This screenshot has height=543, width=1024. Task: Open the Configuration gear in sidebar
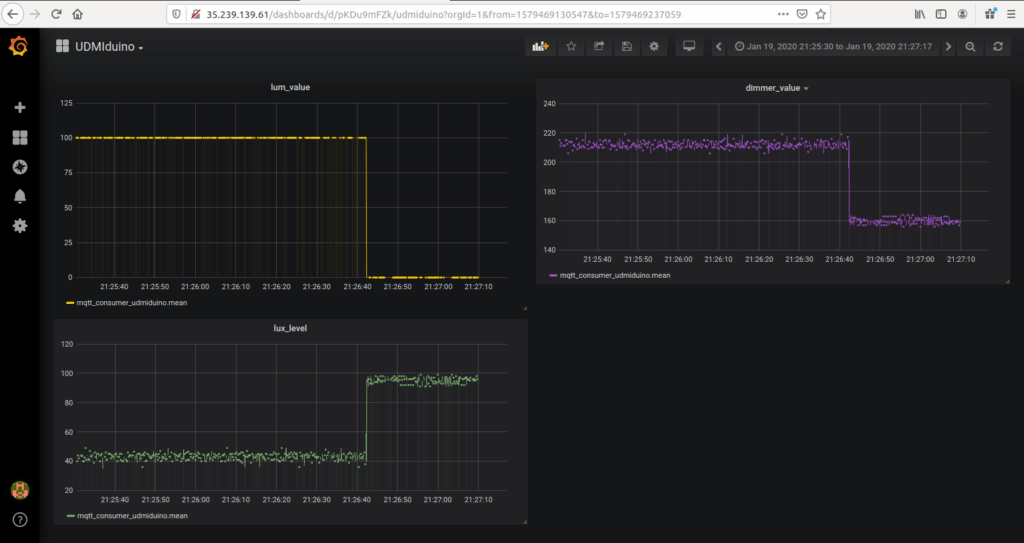(20, 226)
